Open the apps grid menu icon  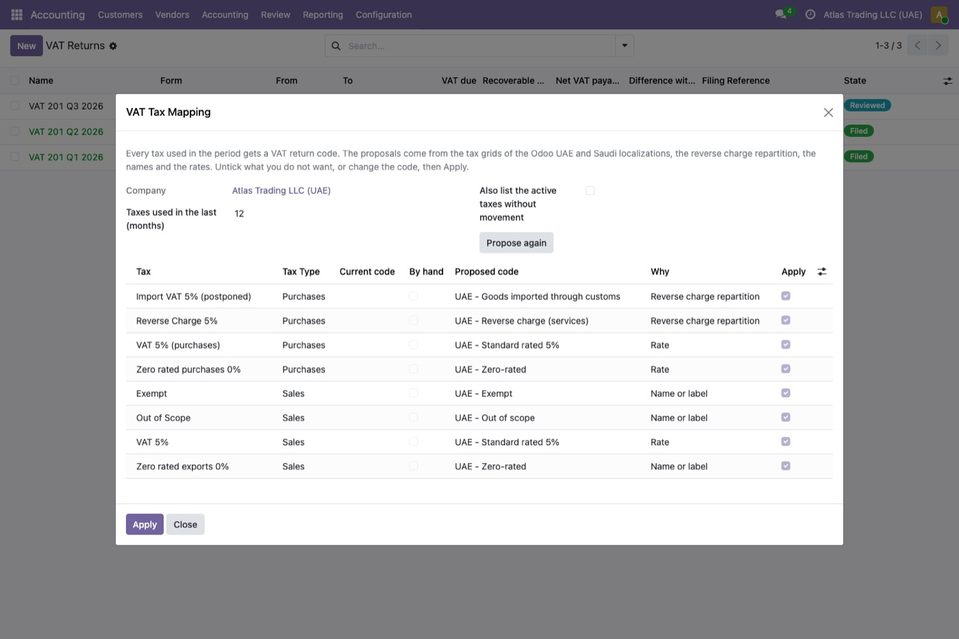(x=17, y=14)
